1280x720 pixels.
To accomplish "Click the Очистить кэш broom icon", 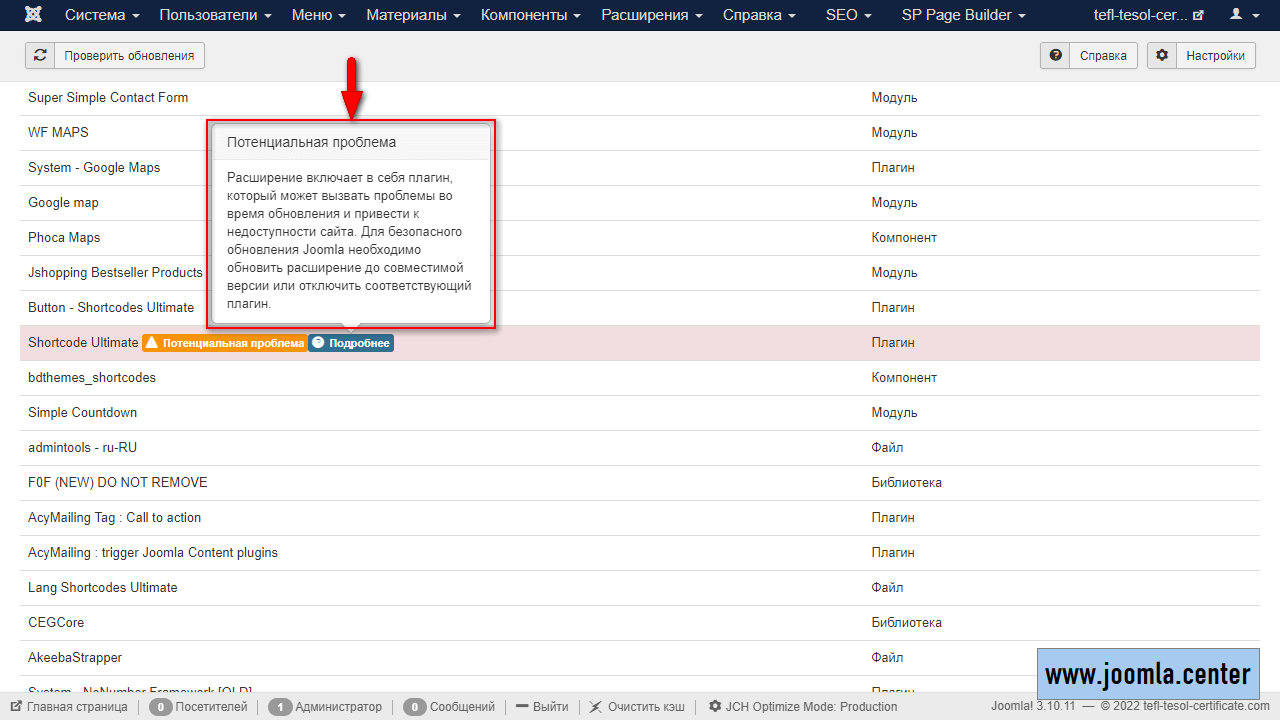I will (x=595, y=707).
